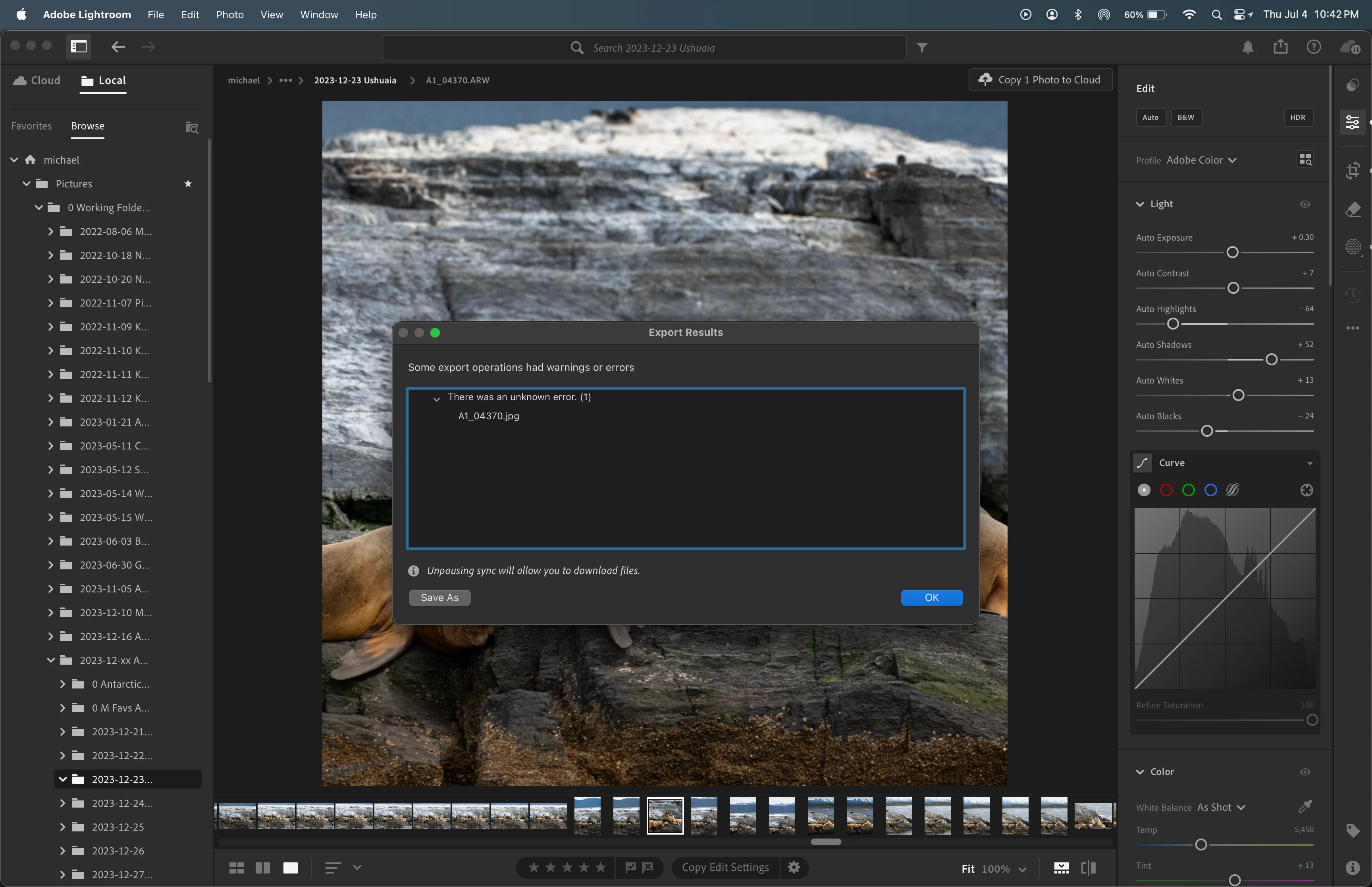Screen dimensions: 1372x887
Task: Switch to photo grid view
Action: point(236,868)
